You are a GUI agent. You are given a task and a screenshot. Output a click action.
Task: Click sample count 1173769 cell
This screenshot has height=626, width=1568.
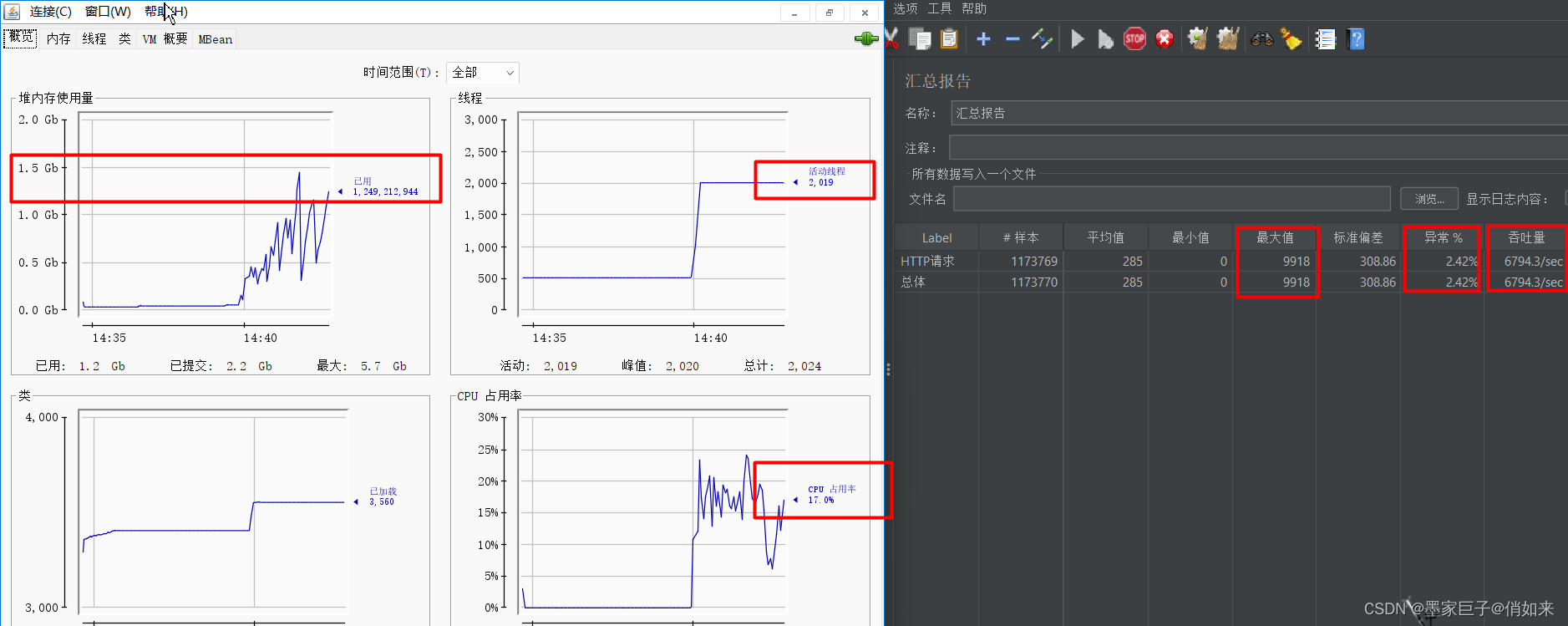click(1021, 262)
